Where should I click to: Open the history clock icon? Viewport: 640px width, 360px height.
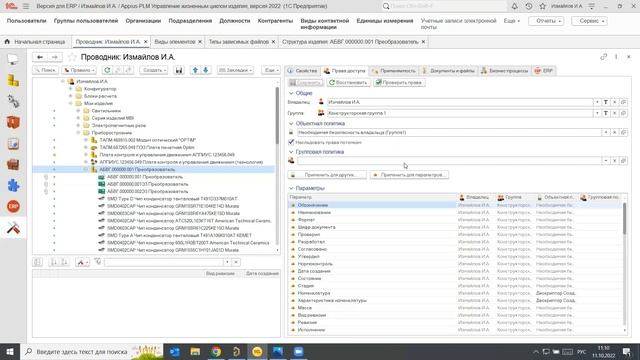click(529, 6)
